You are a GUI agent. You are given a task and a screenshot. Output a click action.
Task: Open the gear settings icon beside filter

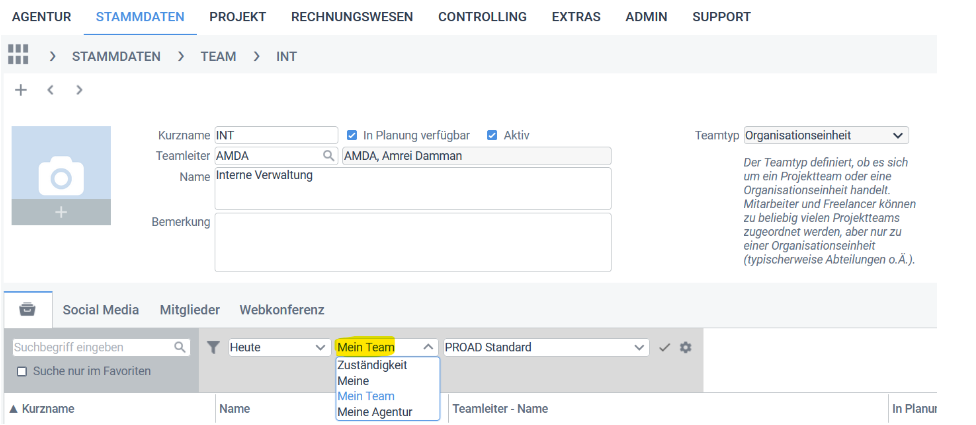pos(685,347)
